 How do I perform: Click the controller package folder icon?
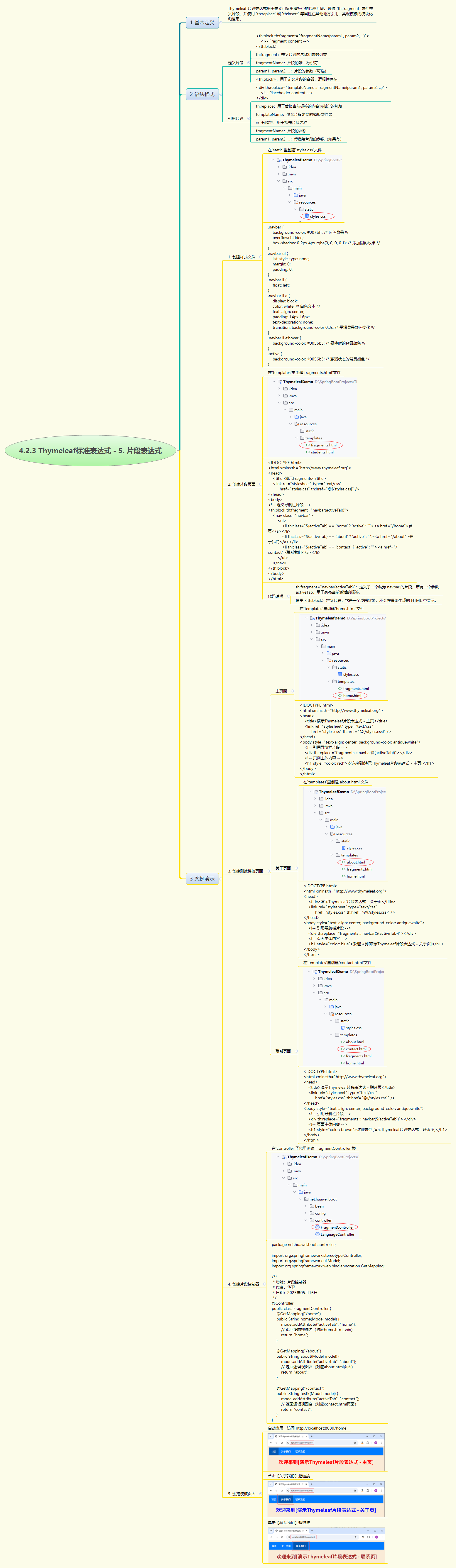tap(312, 1220)
